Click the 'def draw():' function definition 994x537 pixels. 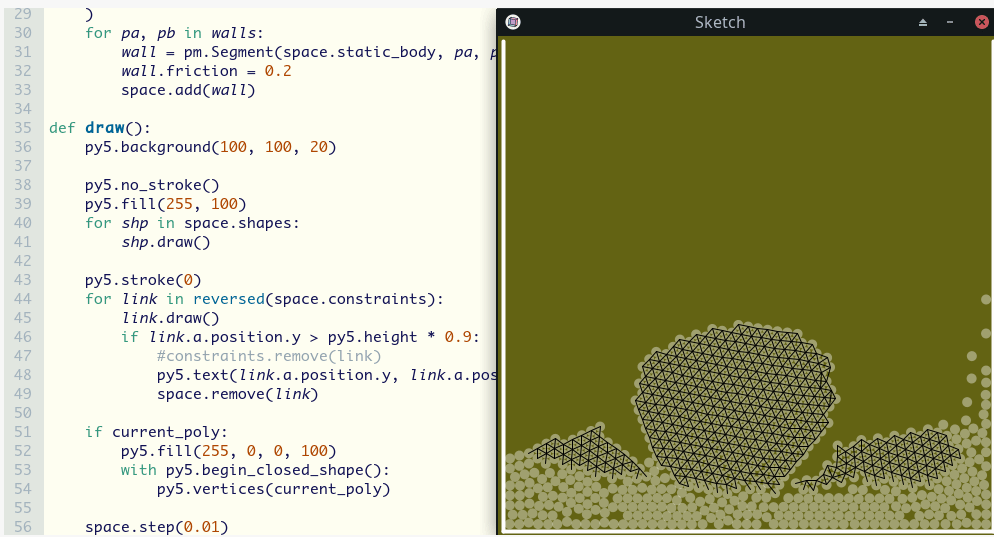click(x=99, y=128)
